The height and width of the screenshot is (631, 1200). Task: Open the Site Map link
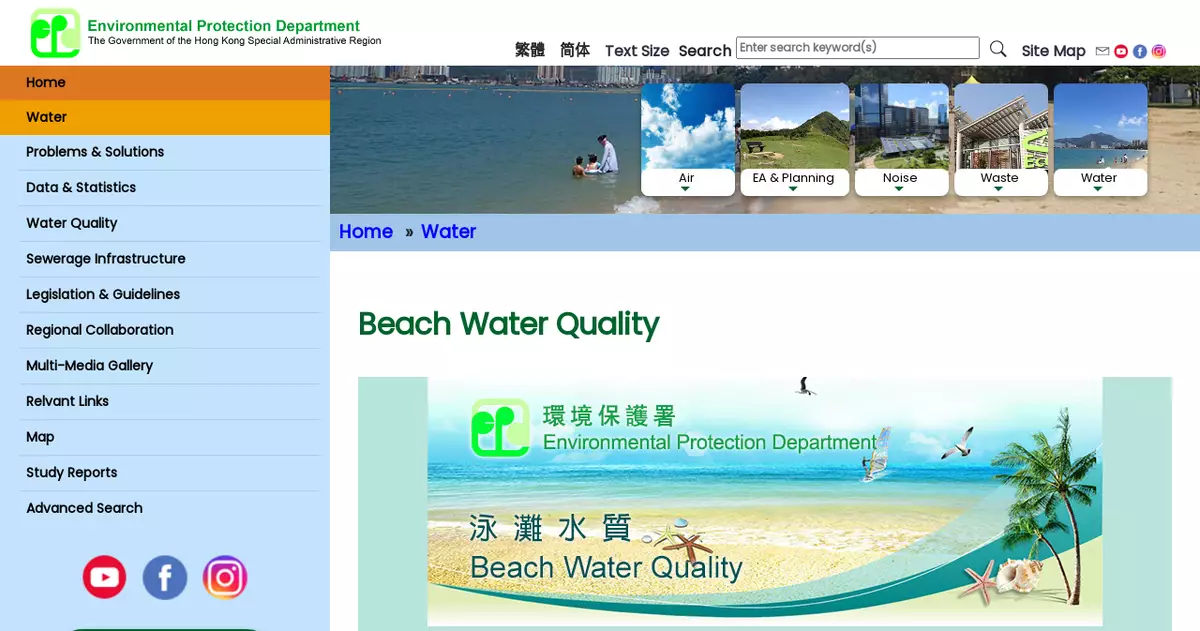click(1053, 51)
